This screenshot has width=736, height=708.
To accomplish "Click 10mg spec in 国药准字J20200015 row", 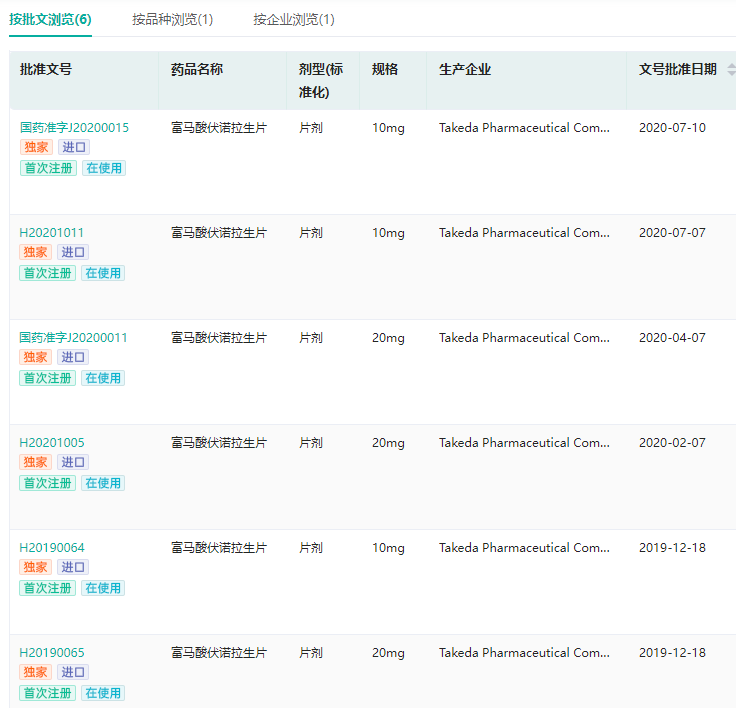I will 388,128.
